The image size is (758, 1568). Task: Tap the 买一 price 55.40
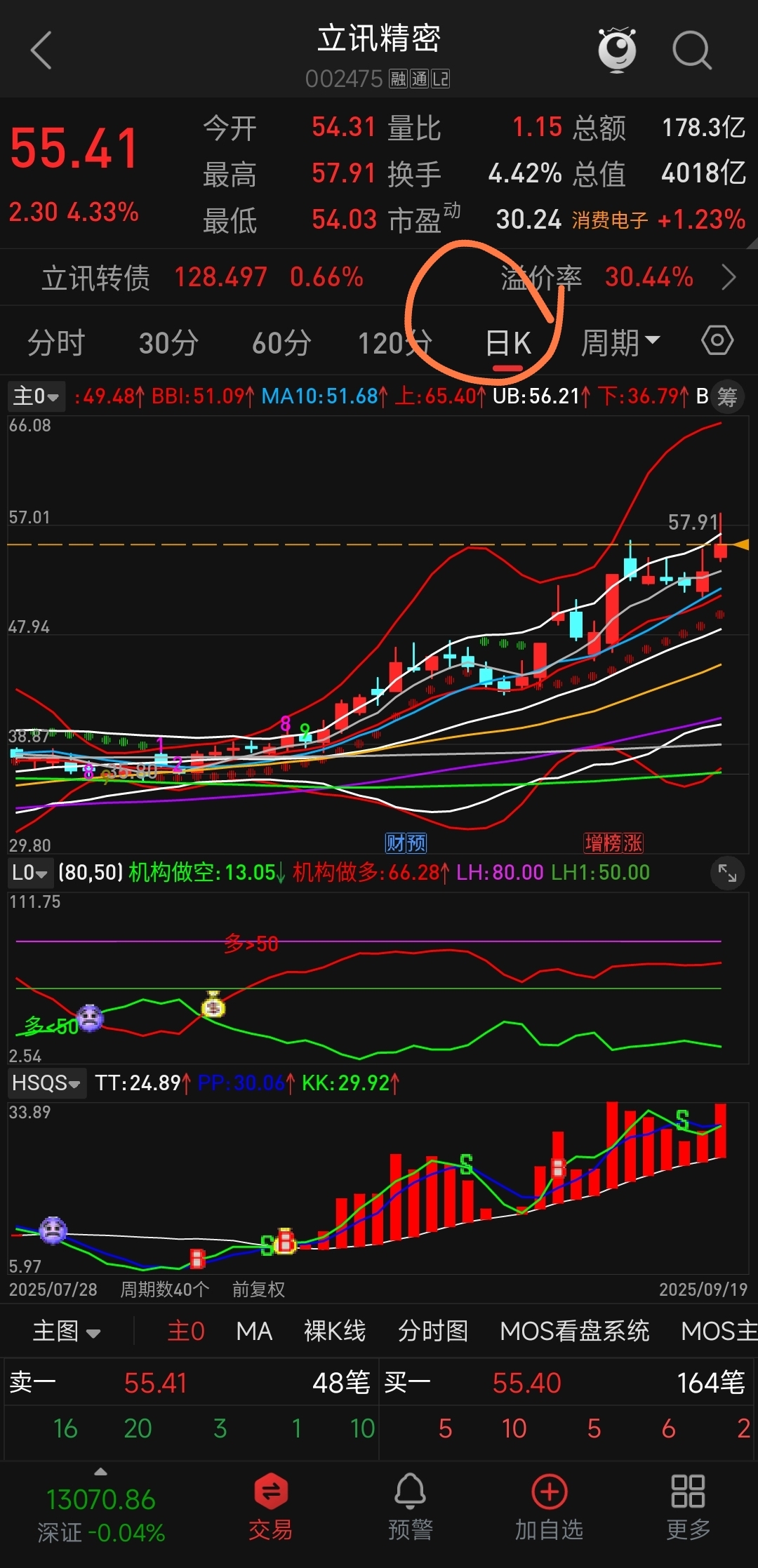click(526, 1383)
